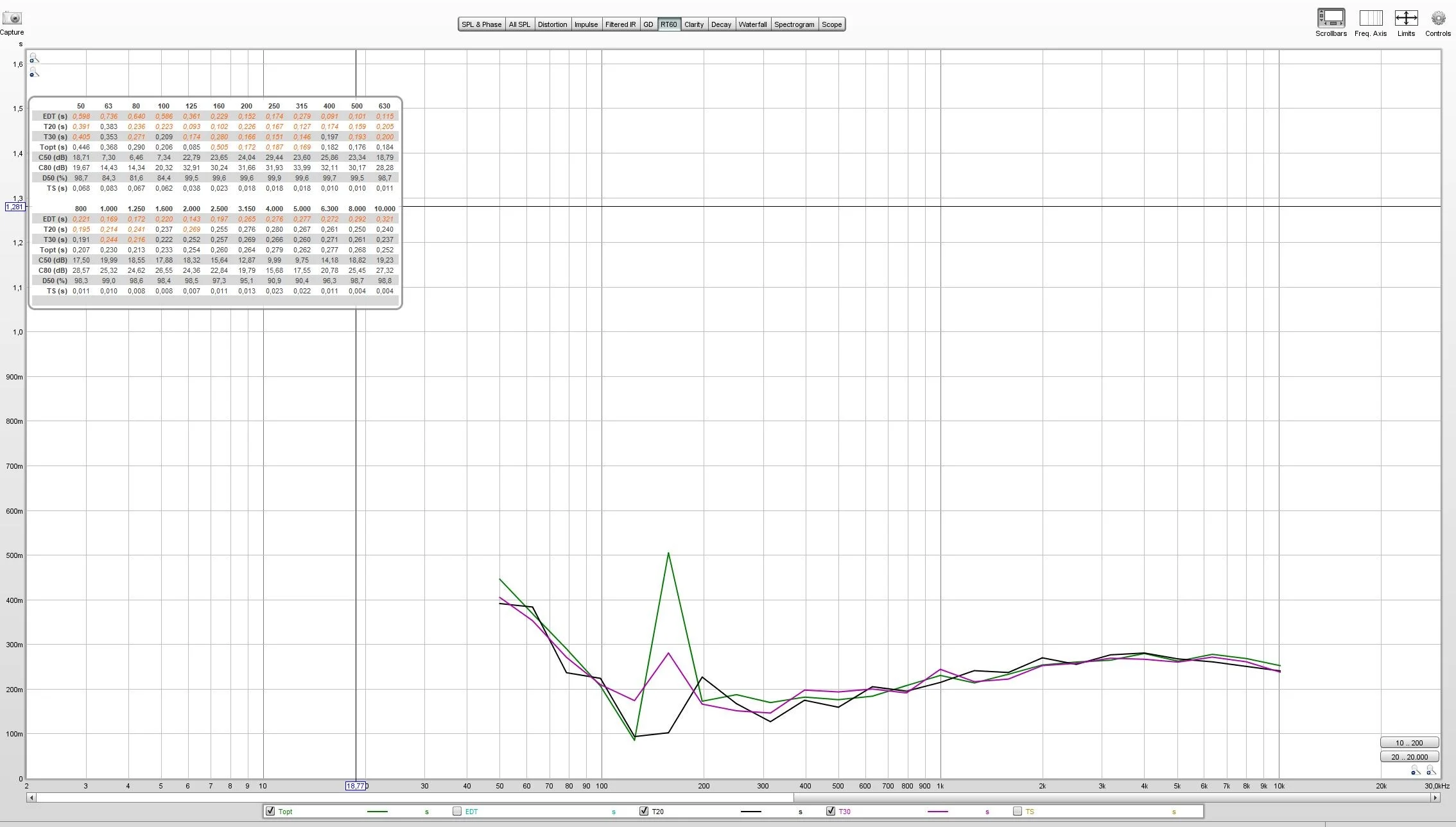Click the EDT value 0,736 cell
1456x827 pixels.
tap(108, 116)
